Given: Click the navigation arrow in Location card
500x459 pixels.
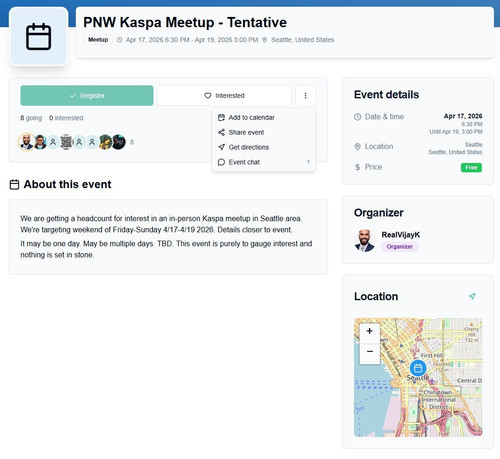Looking at the screenshot, I should (x=472, y=296).
